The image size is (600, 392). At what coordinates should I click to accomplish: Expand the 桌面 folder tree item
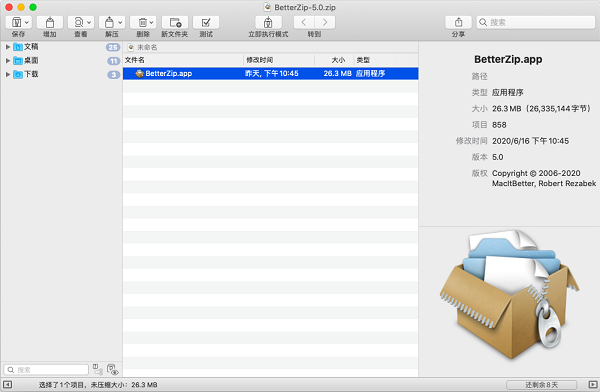8,60
